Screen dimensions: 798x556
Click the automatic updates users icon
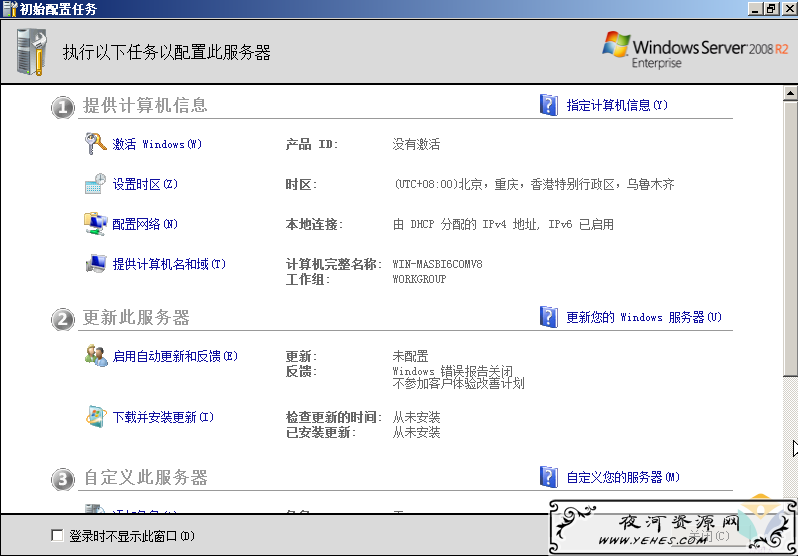pos(96,355)
